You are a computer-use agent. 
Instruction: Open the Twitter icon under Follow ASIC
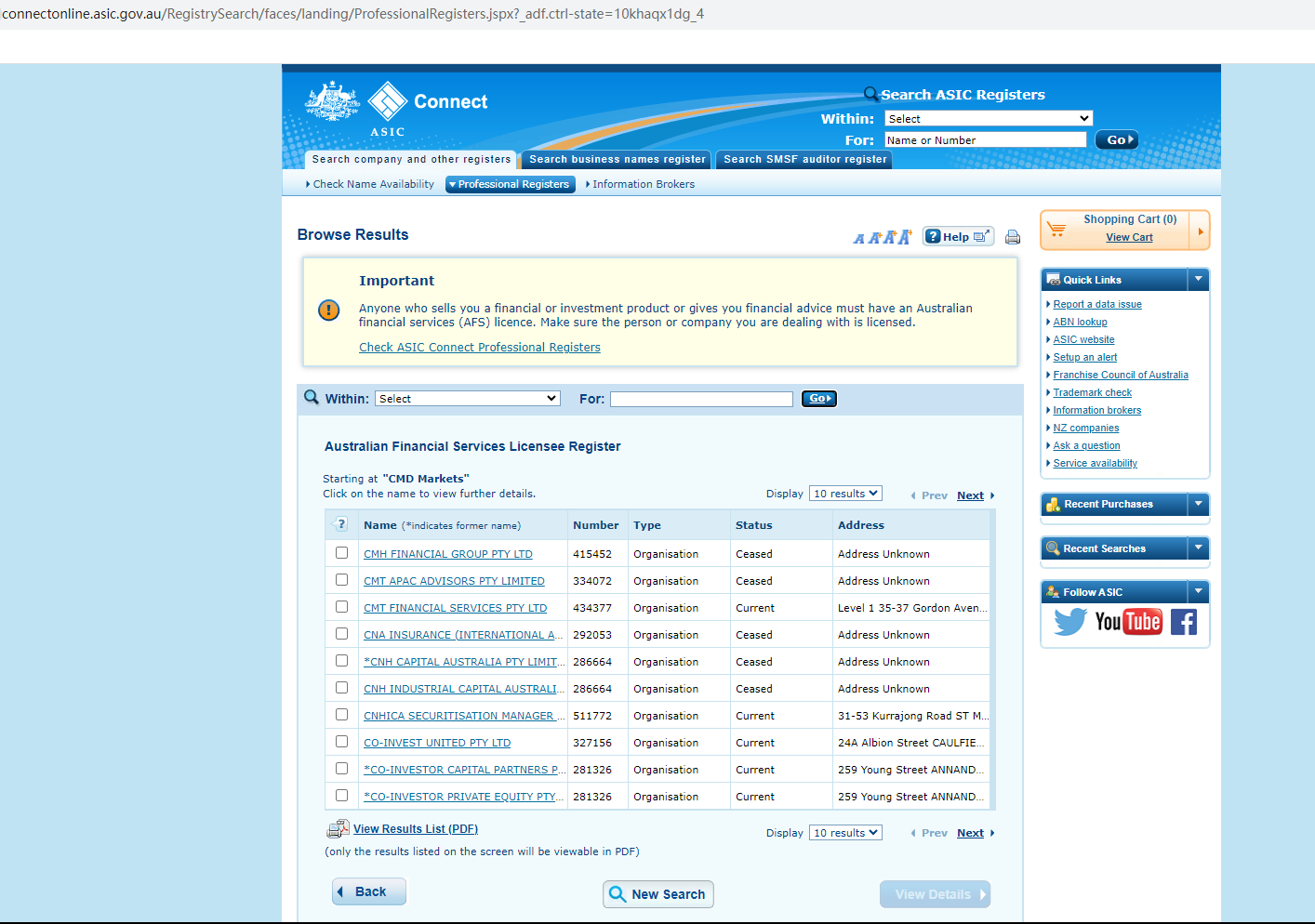(x=1070, y=622)
